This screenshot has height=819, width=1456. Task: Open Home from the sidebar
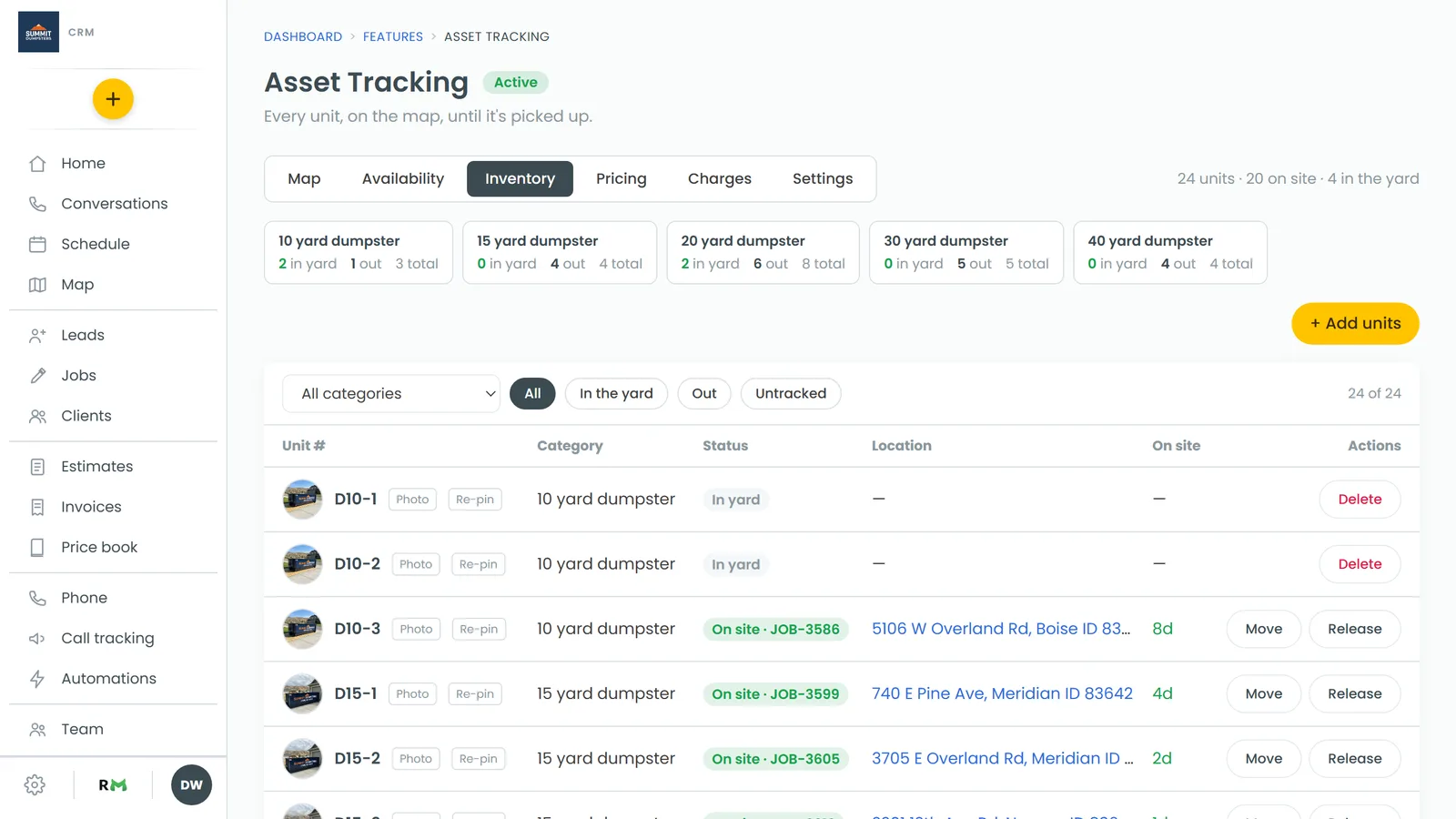[83, 164]
